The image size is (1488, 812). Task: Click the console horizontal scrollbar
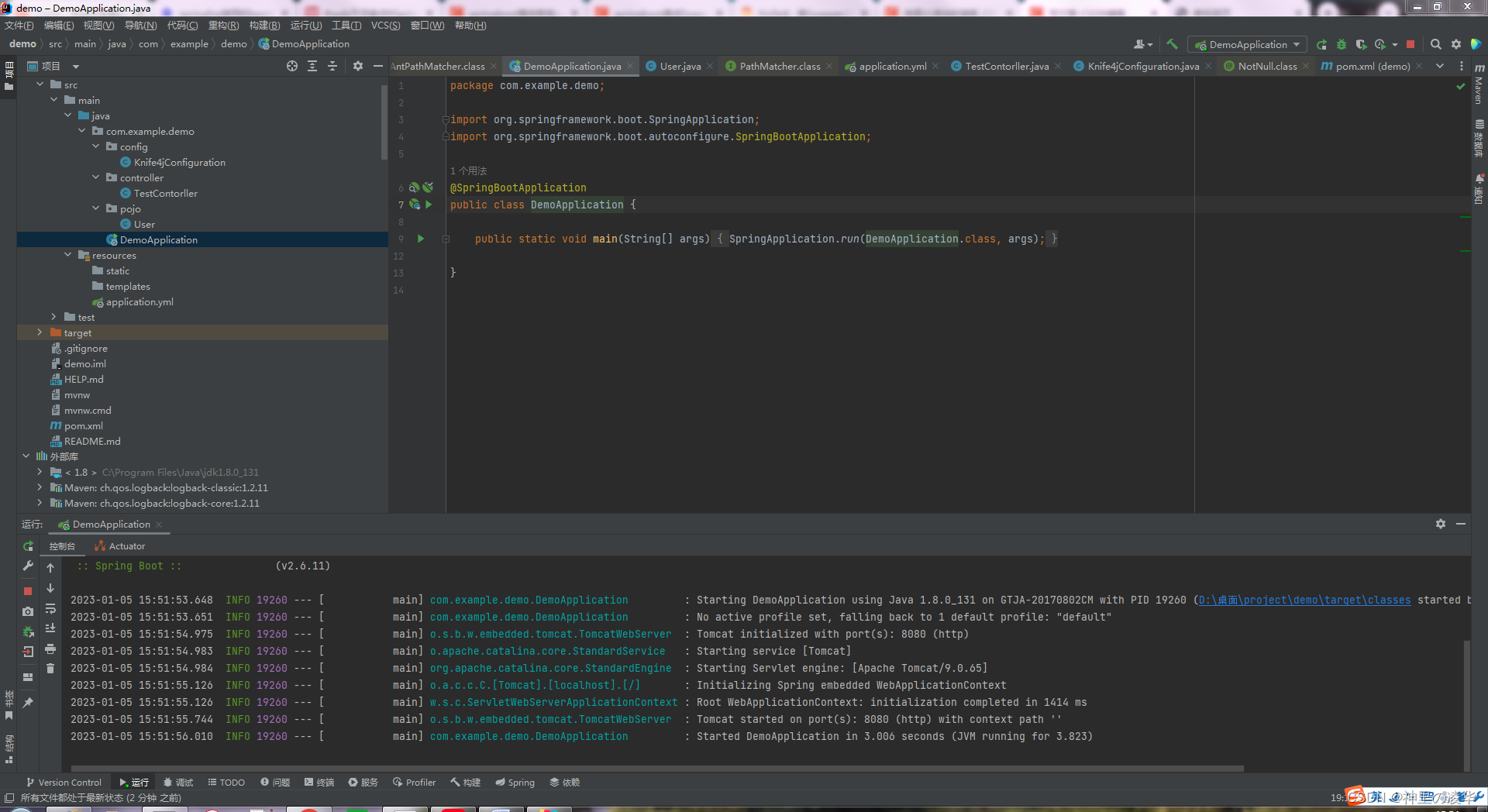coord(659,769)
